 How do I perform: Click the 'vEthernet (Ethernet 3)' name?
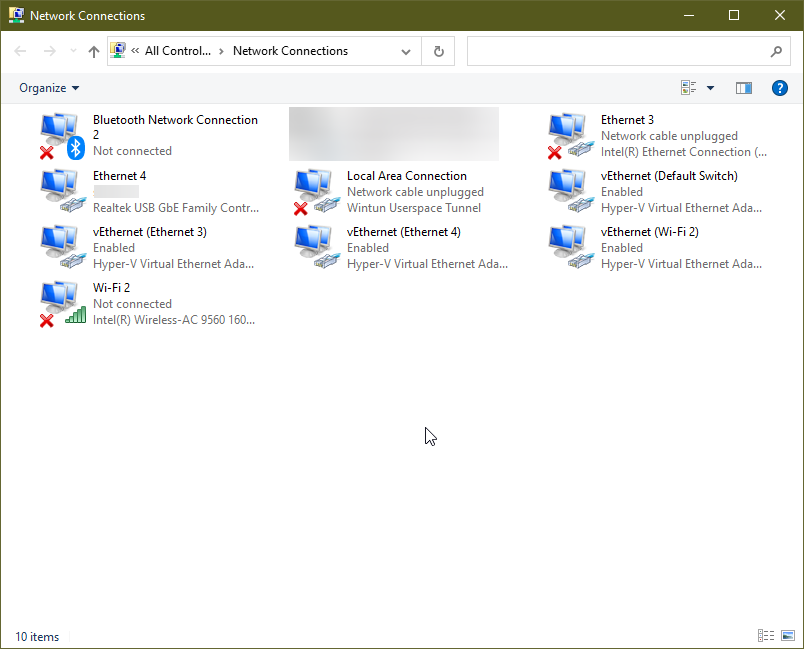click(150, 232)
